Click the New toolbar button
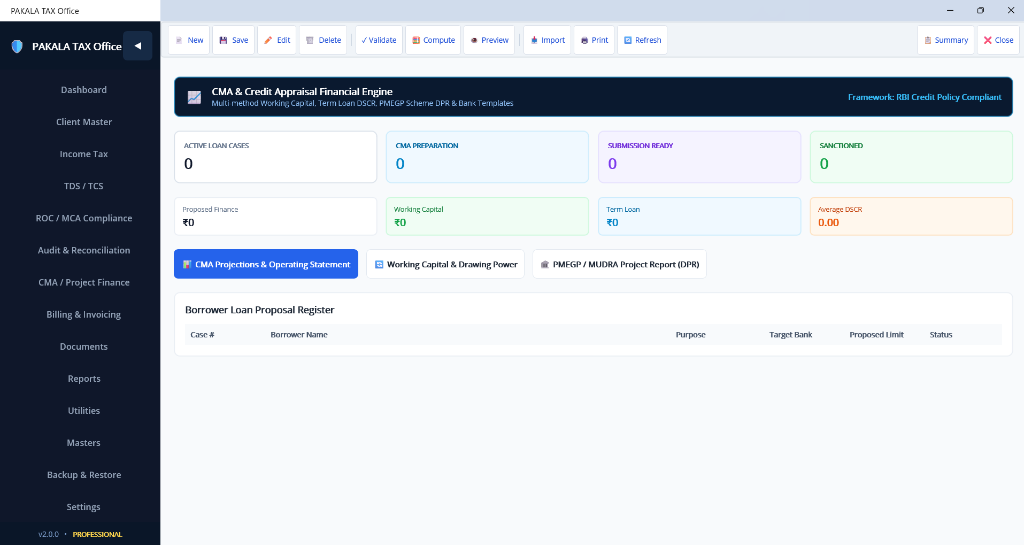Viewport: 1024px width, 545px height. (x=189, y=40)
